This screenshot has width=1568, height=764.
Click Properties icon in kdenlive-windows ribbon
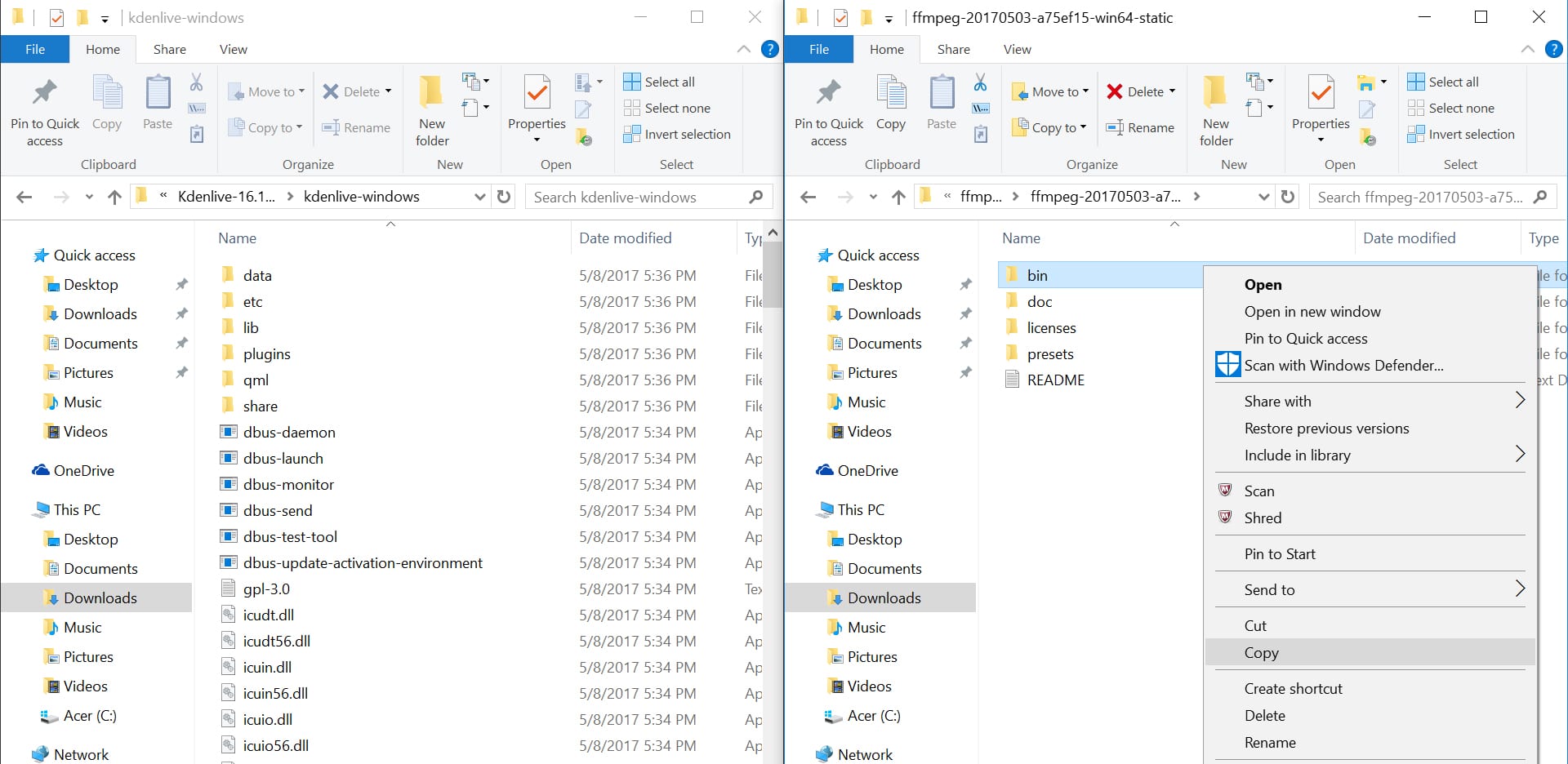[537, 93]
